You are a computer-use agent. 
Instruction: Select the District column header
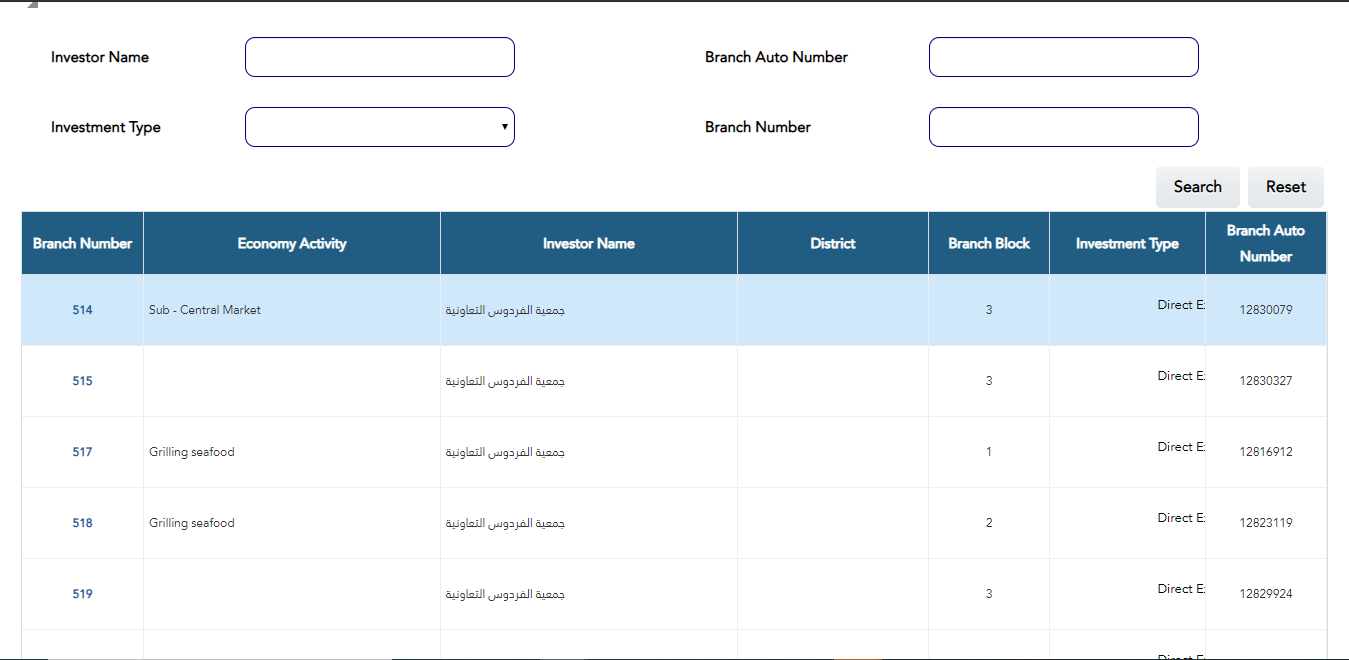pos(833,243)
